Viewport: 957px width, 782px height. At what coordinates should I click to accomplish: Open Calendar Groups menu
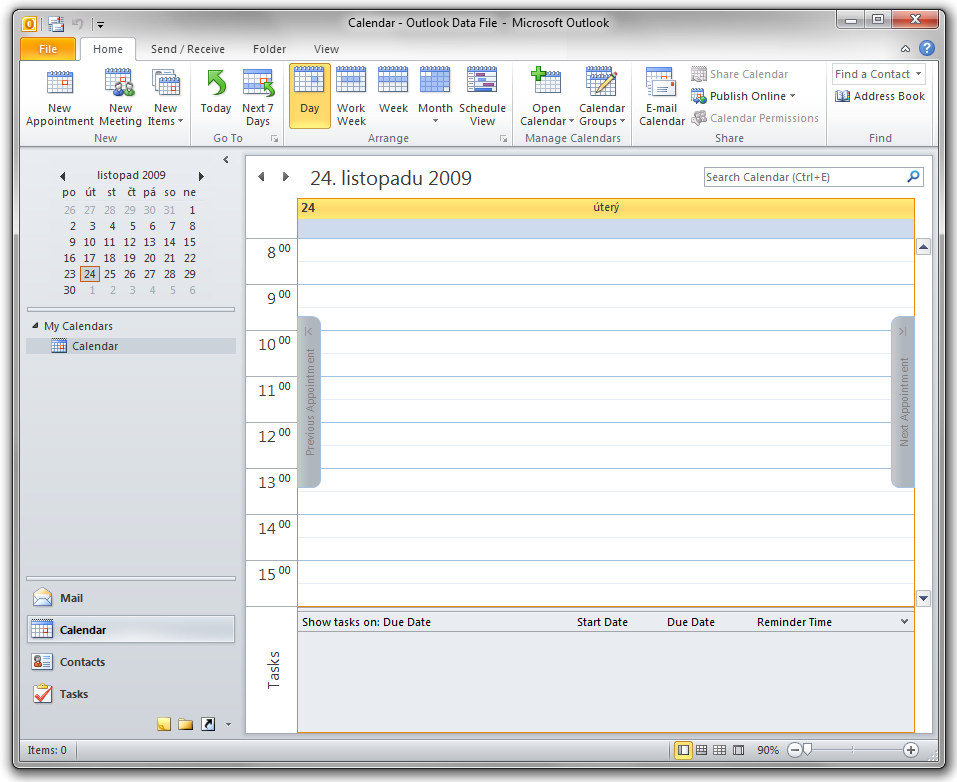click(x=602, y=96)
